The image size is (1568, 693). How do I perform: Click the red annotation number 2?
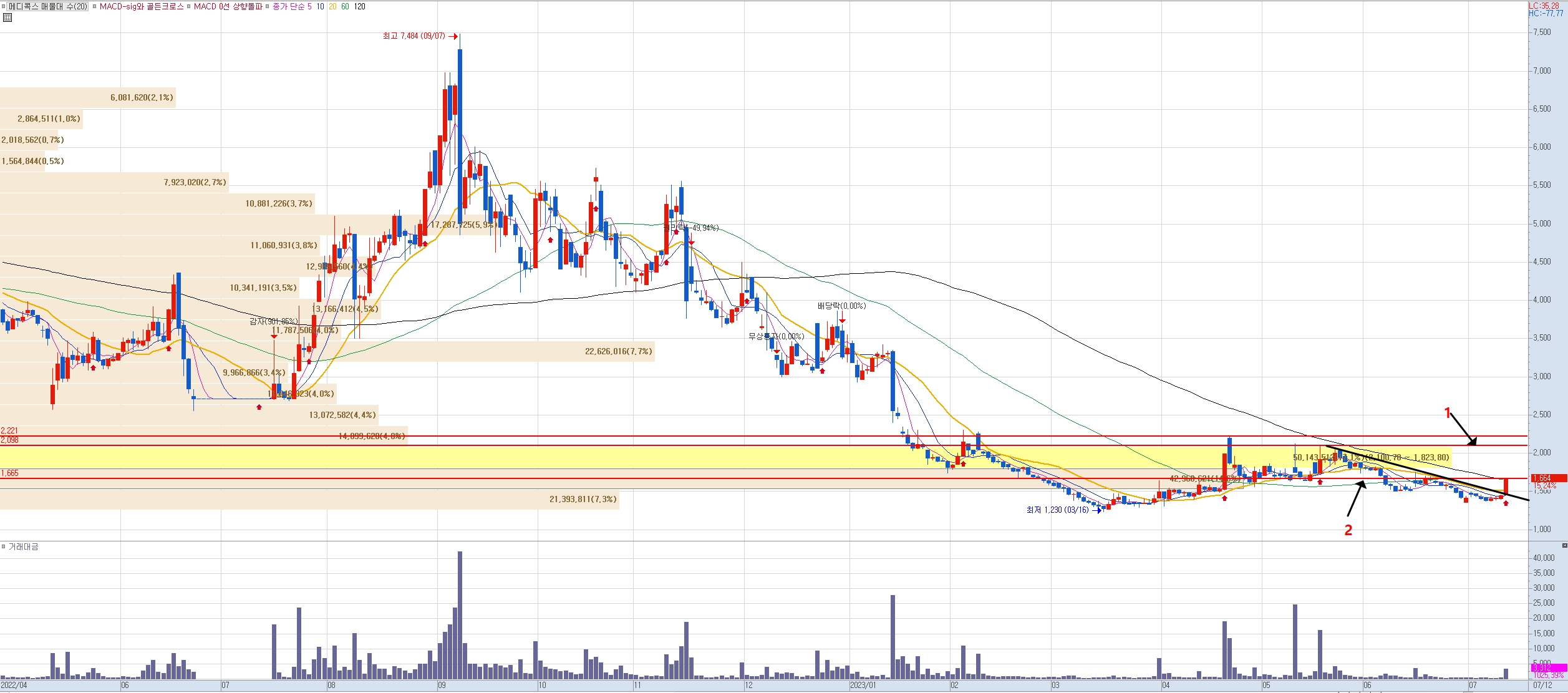(x=1348, y=530)
